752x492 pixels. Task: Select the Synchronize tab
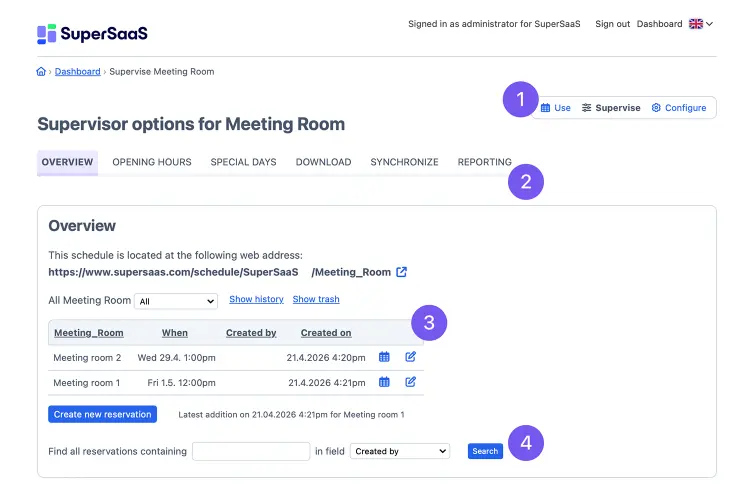[x=404, y=162]
